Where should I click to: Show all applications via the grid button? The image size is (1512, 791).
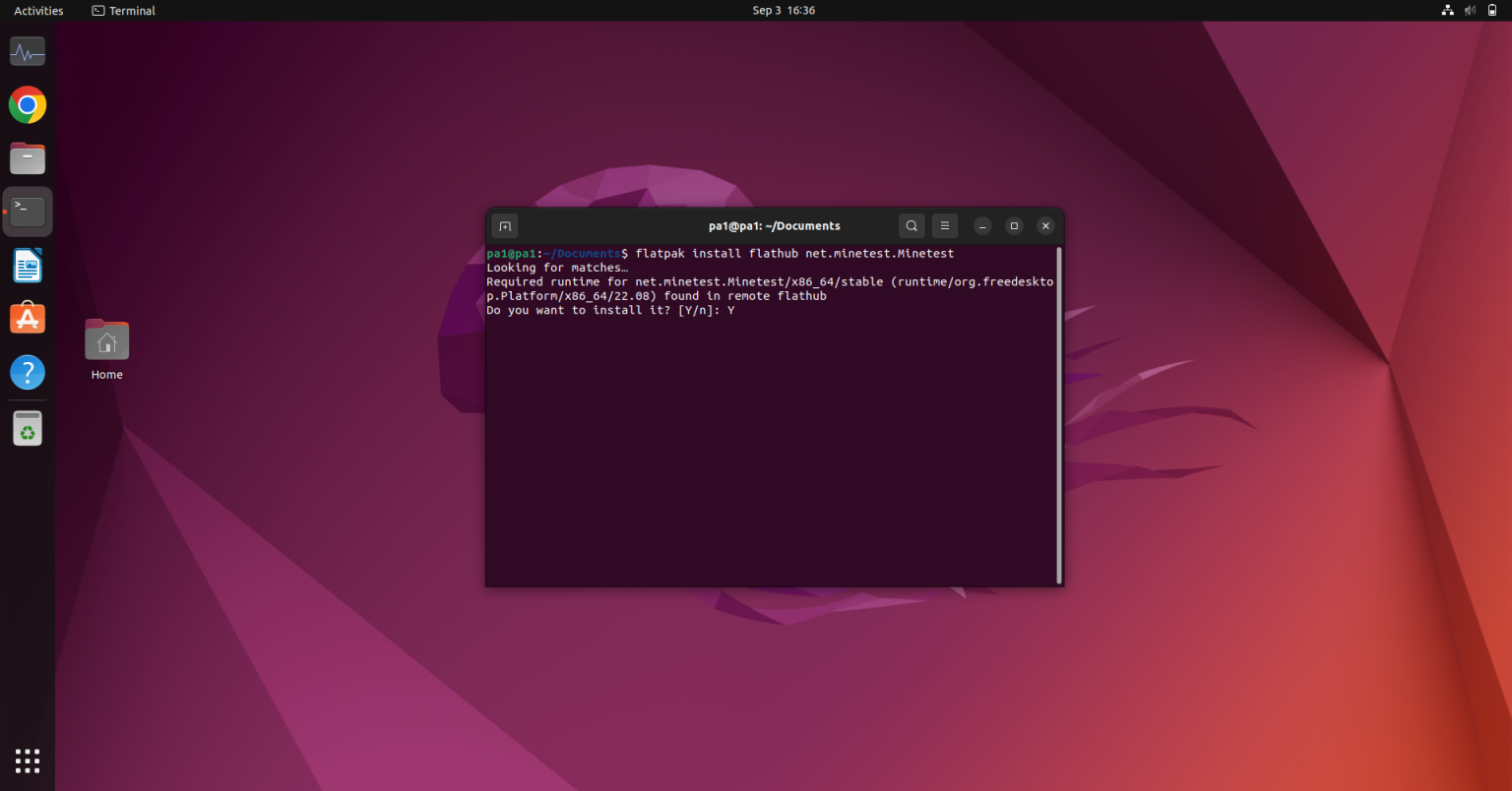[x=27, y=760]
